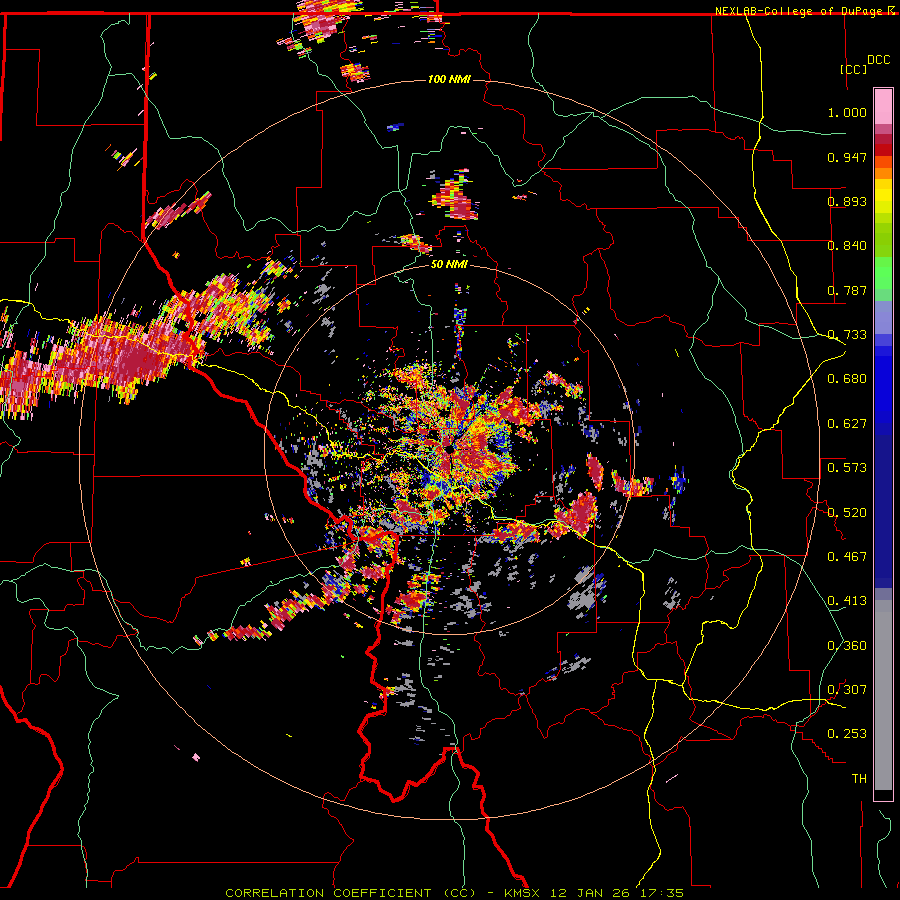
Task: Pick the light pink top color bar segment
Action: point(883,107)
